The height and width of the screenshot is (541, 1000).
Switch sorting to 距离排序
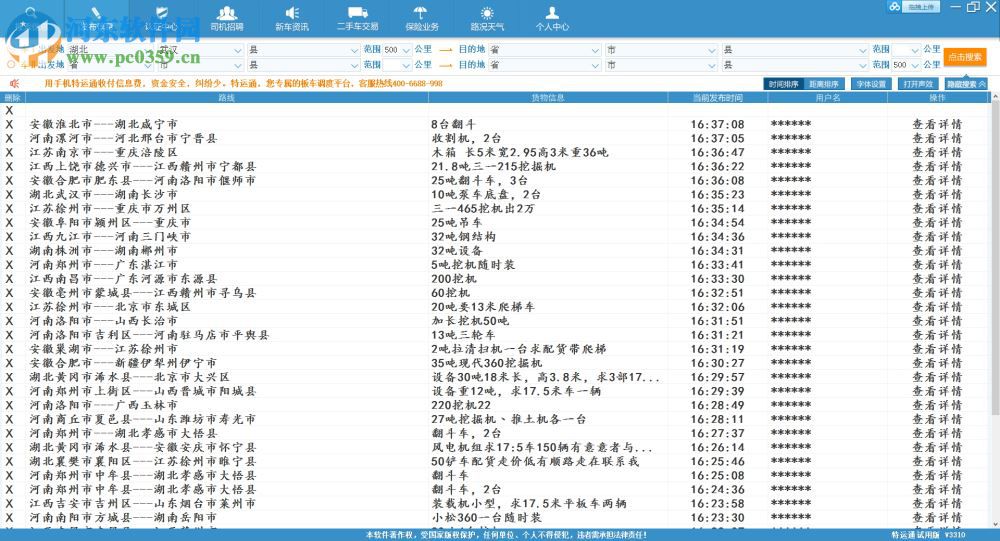coord(824,84)
